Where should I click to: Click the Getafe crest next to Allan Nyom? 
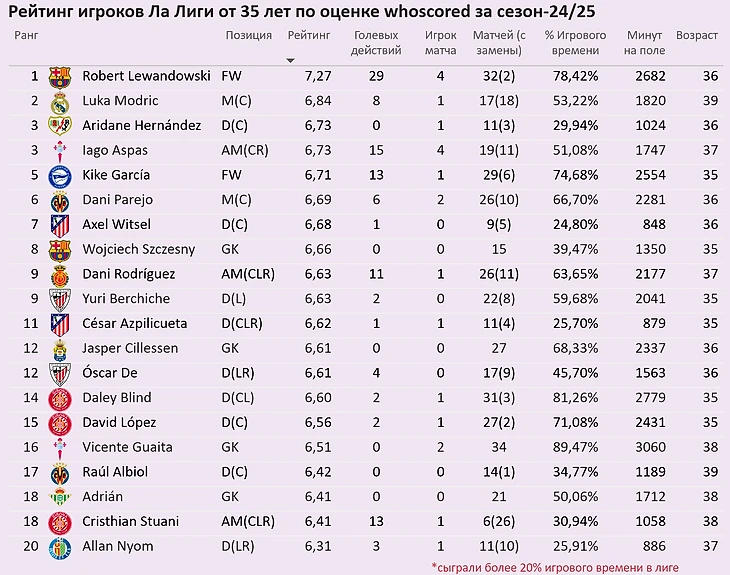[x=60, y=546]
